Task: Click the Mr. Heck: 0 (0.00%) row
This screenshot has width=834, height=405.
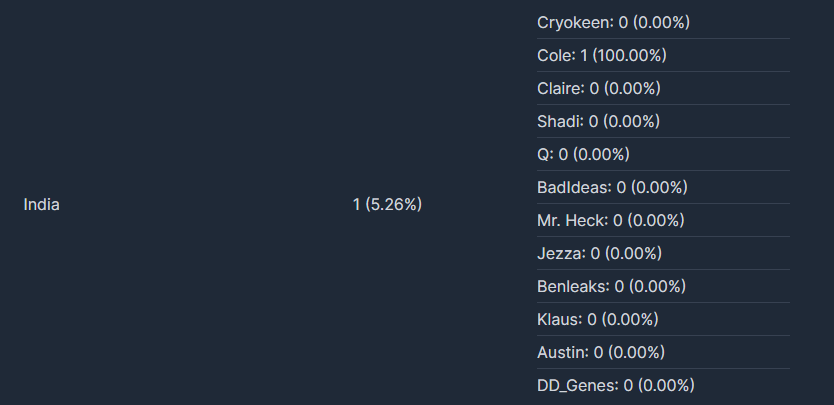Action: 663,220
